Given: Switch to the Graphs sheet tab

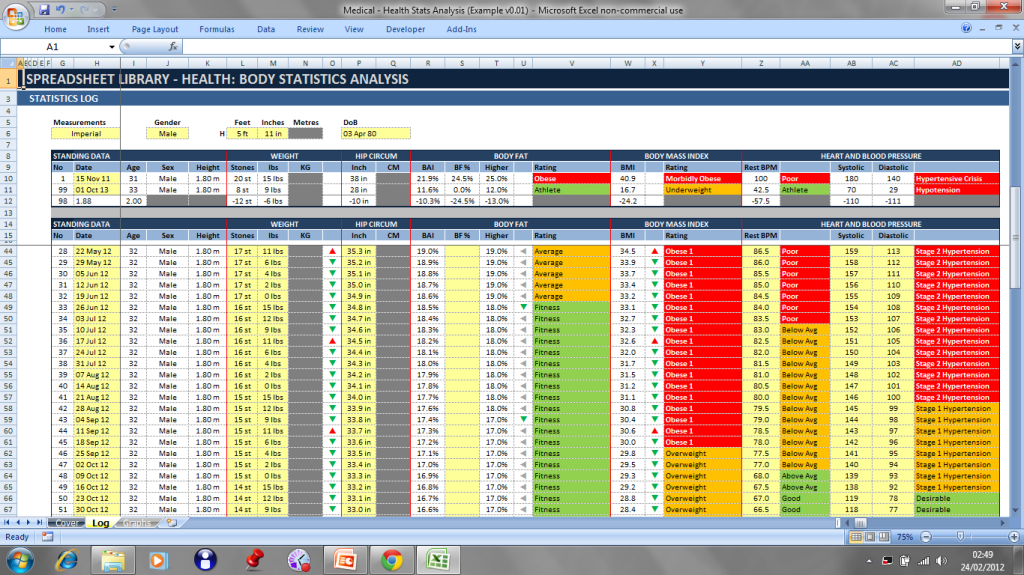Looking at the screenshot, I should coord(138,522).
